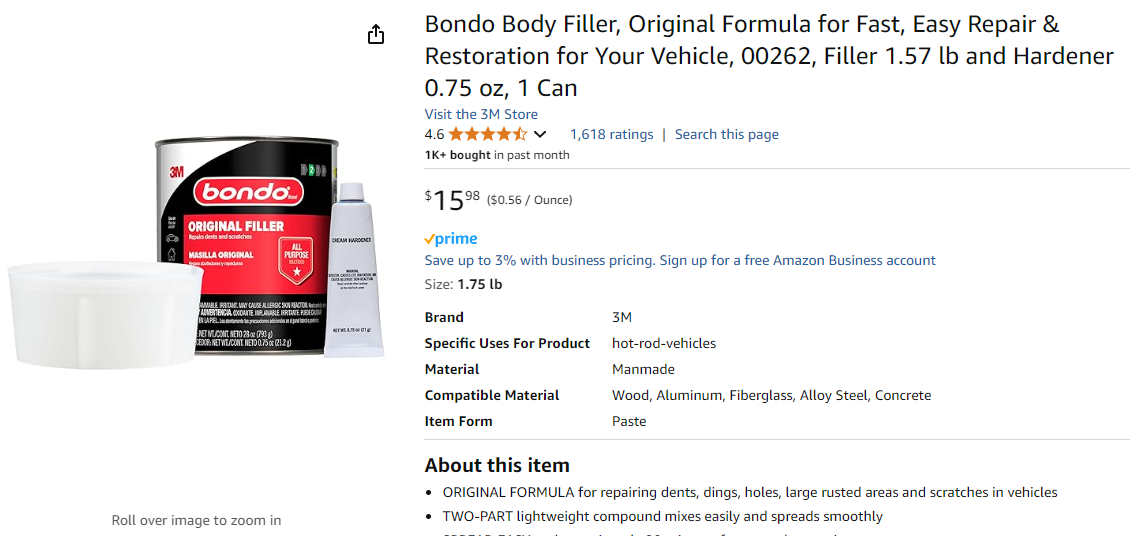Click the Prime logo
1138x536 pixels.
[451, 239]
